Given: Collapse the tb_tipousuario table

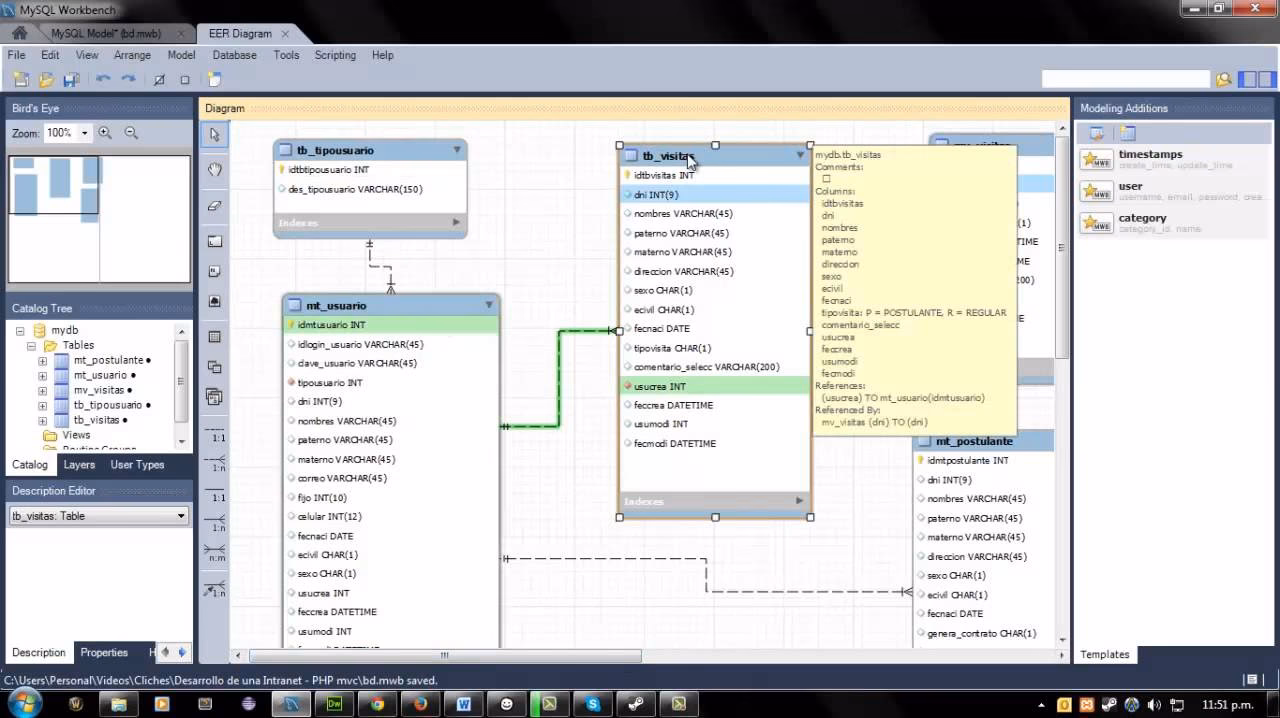Looking at the screenshot, I should coord(457,150).
